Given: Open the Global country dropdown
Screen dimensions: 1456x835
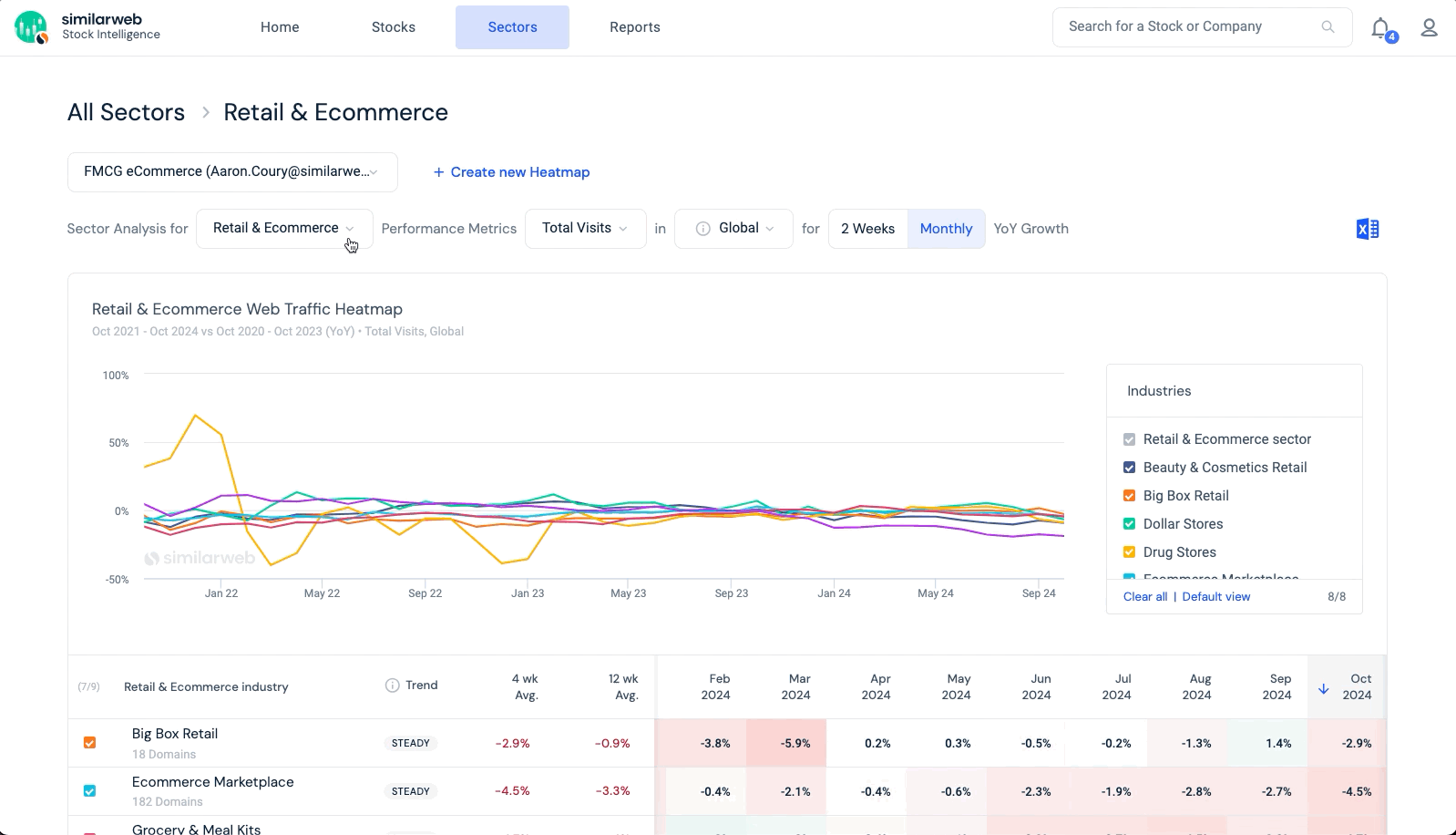Looking at the screenshot, I should pos(733,229).
